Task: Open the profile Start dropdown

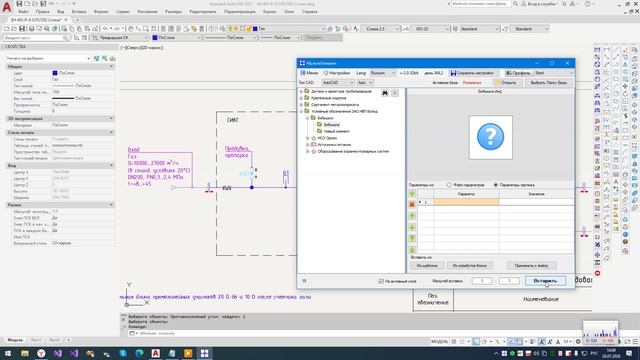Action: pyautogui.click(x=553, y=73)
